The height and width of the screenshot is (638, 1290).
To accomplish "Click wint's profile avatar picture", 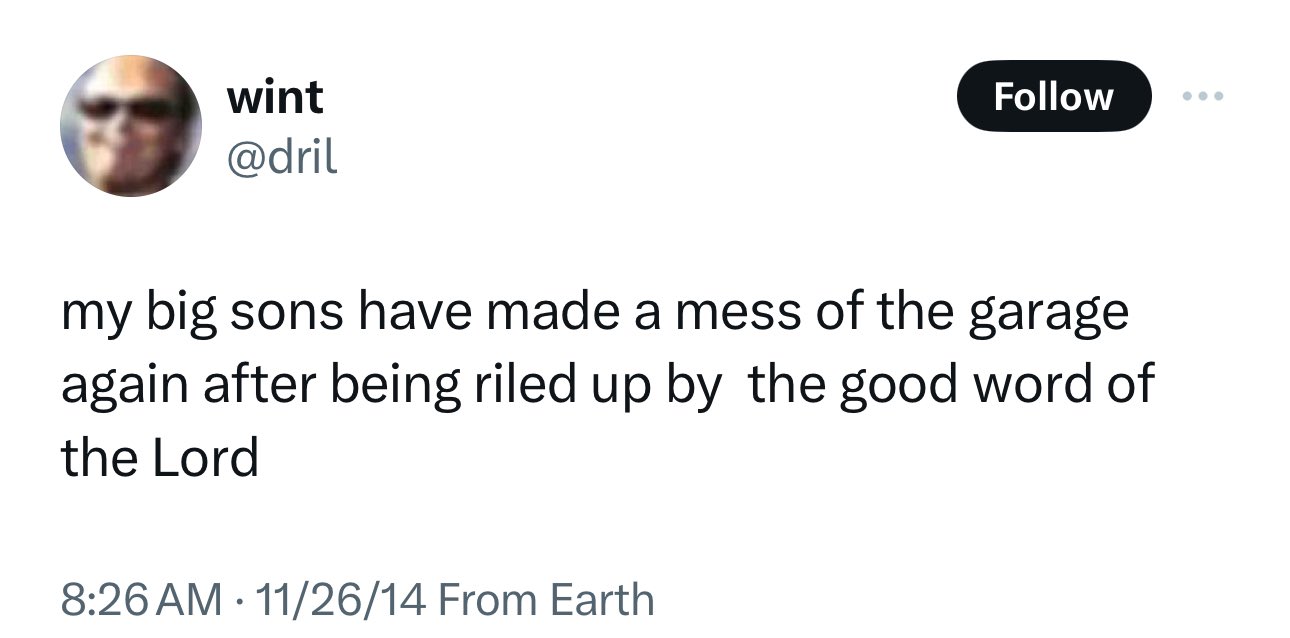I will pos(131,126).
